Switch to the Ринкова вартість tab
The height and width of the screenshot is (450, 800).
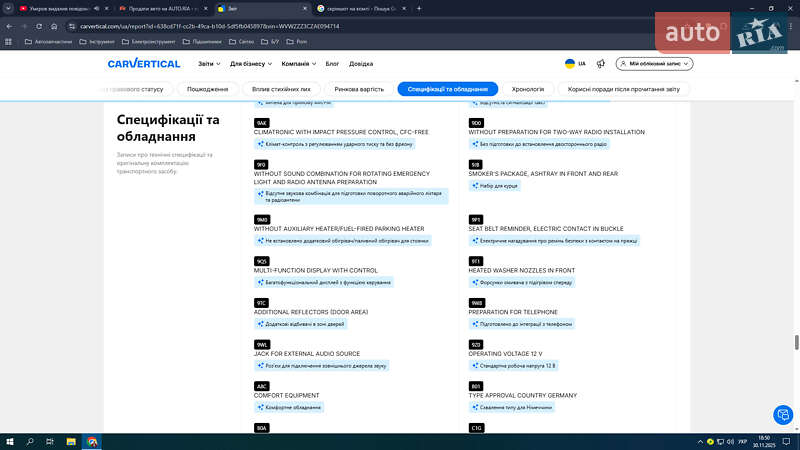click(358, 89)
